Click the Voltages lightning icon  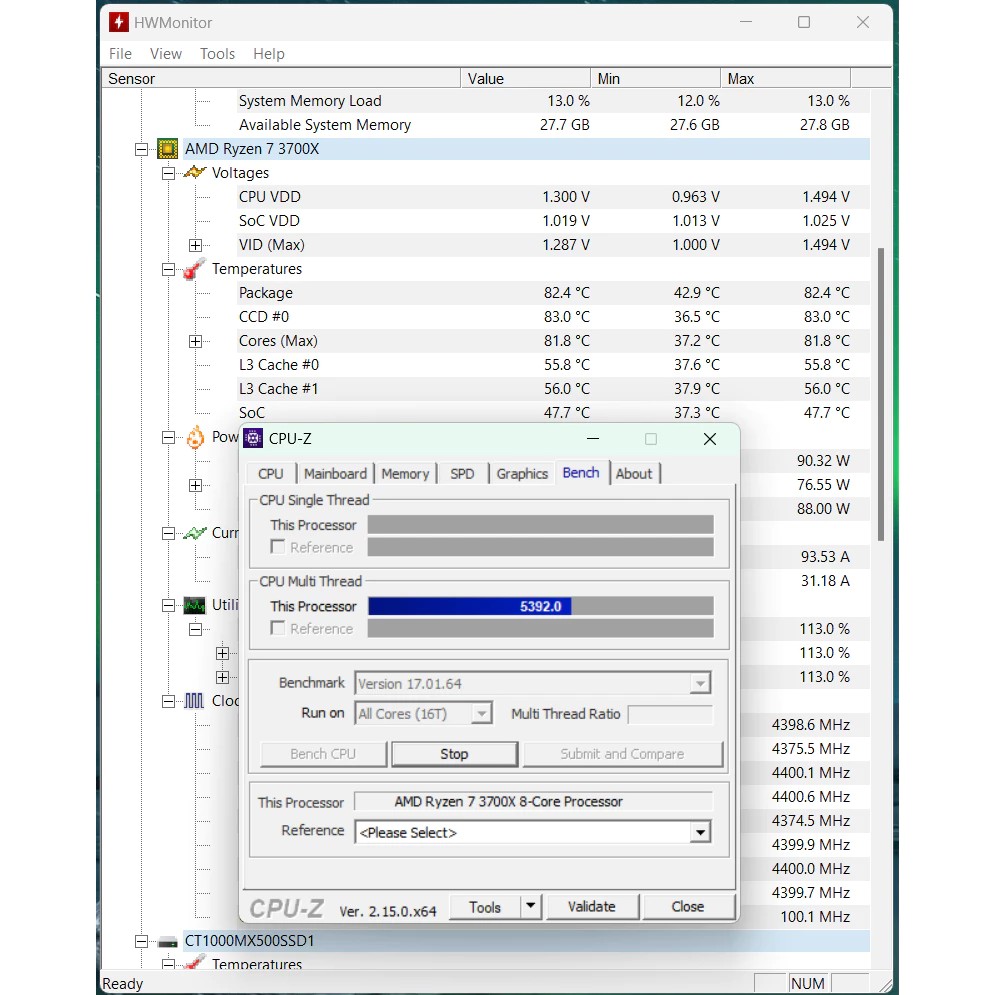195,173
